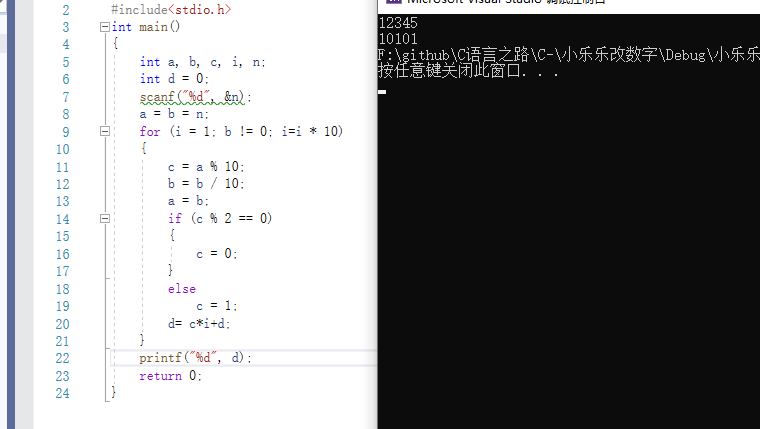Click the 'if (c % 2 == 0)' condition
The width and height of the screenshot is (760, 429).
tap(220, 219)
